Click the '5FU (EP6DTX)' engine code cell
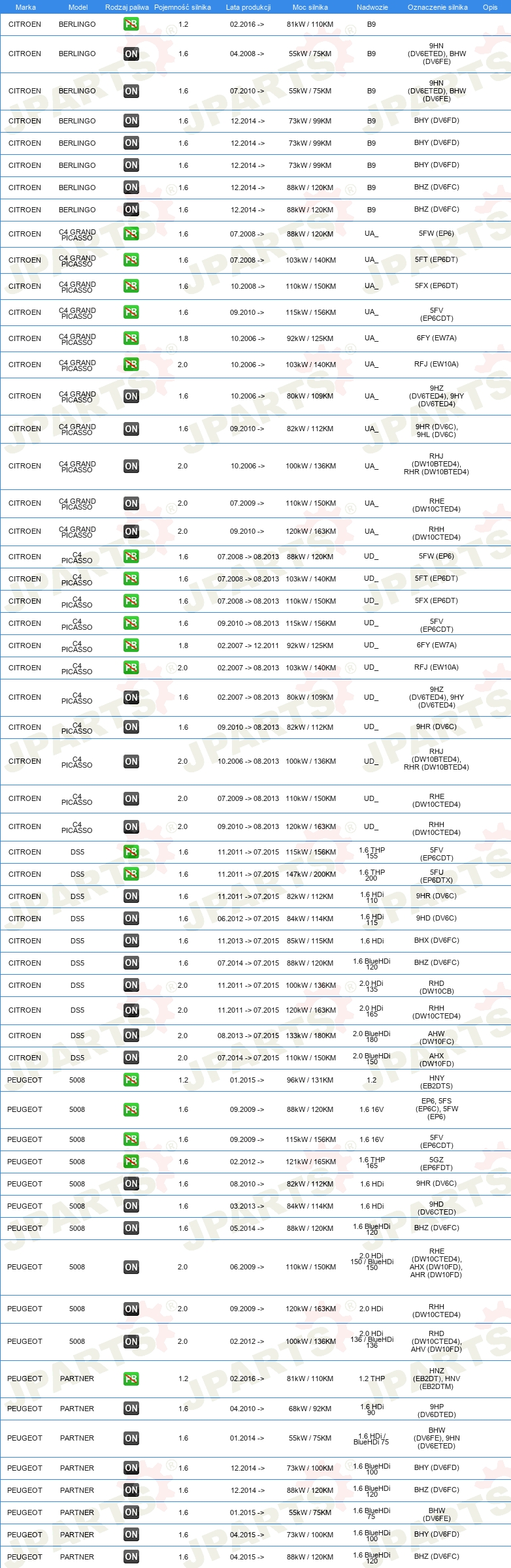Viewport: 511px width, 1568px height. coord(437,876)
